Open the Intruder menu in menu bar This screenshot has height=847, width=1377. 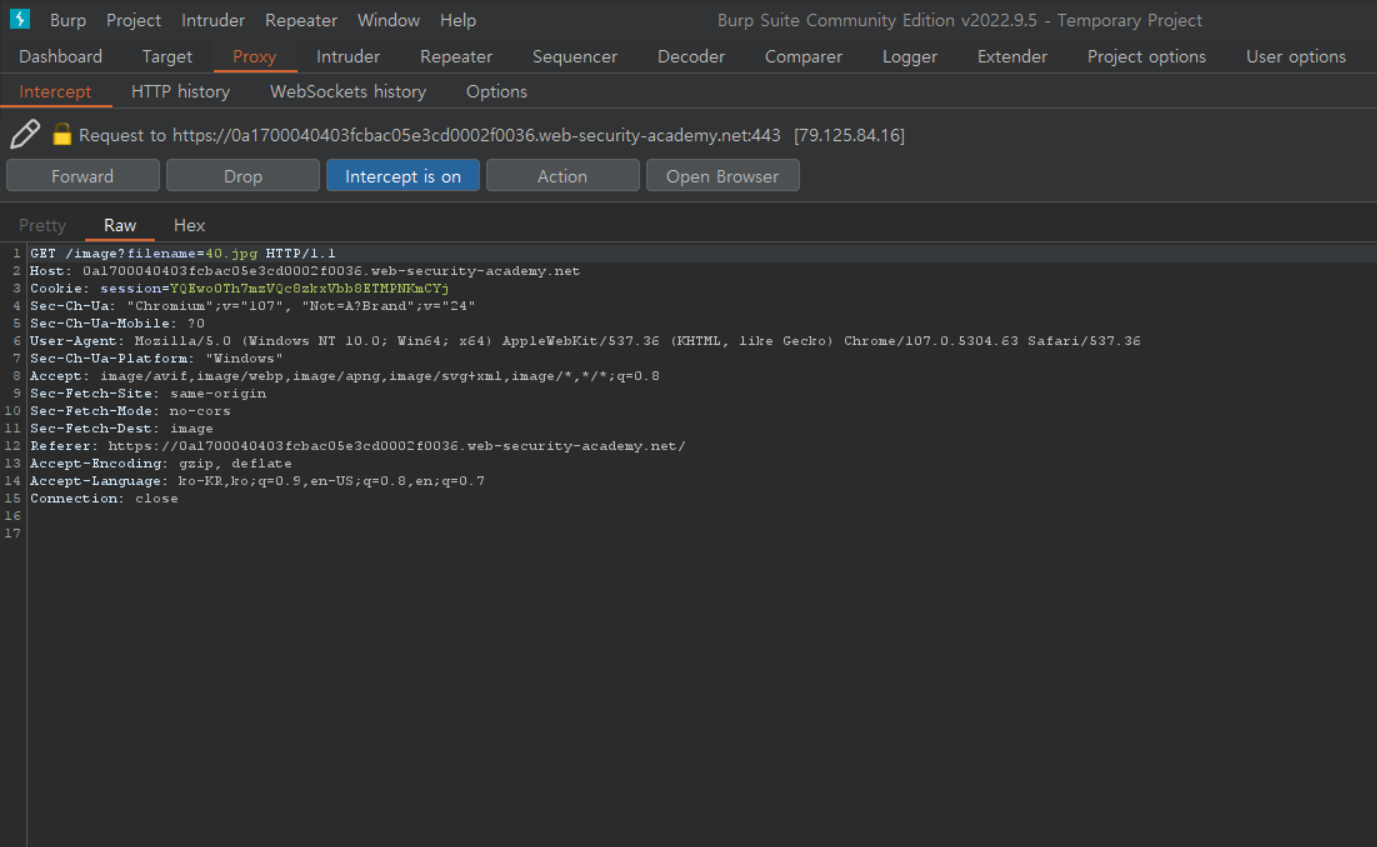coord(213,20)
